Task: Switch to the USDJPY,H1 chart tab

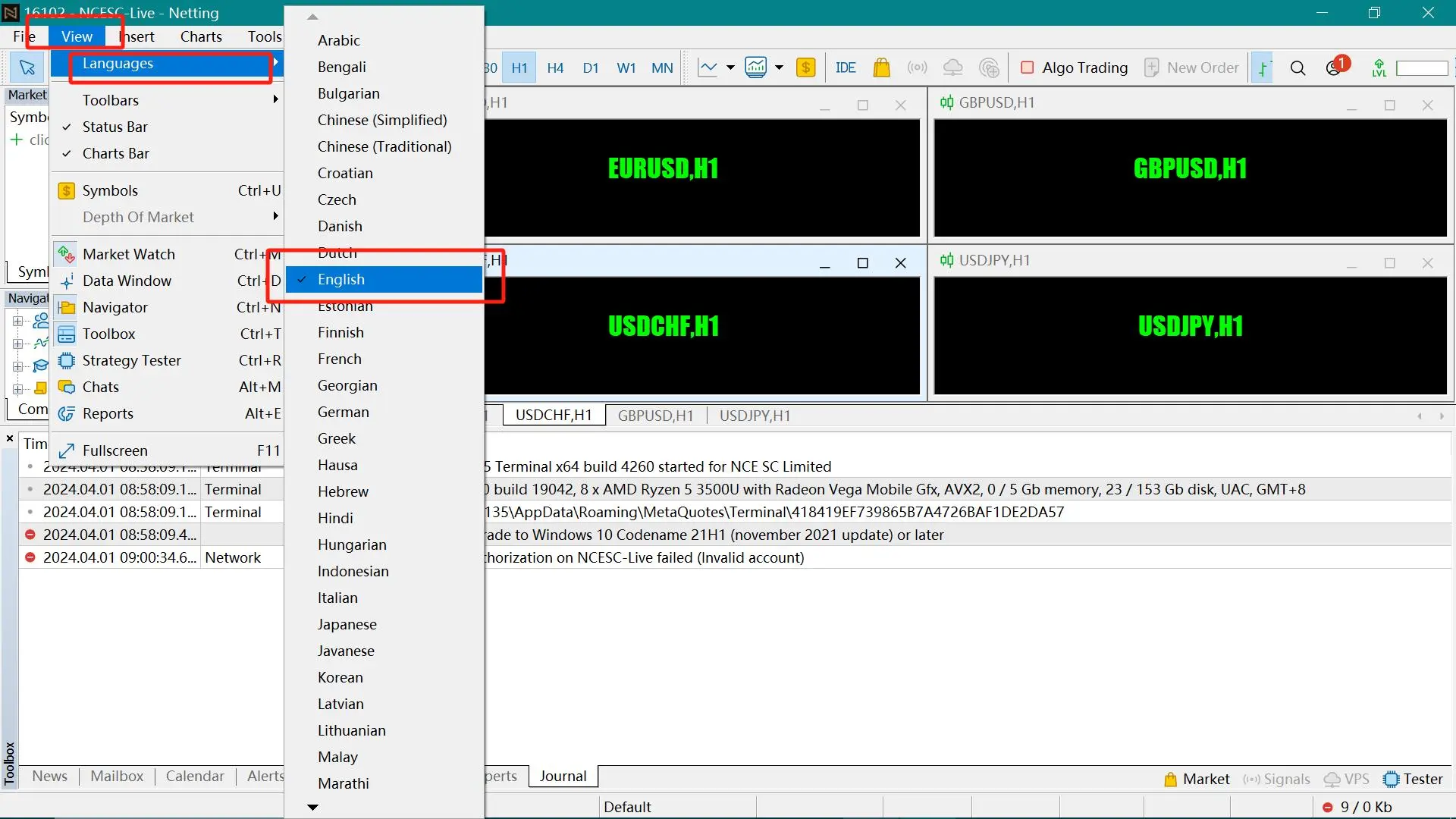Action: (x=755, y=416)
